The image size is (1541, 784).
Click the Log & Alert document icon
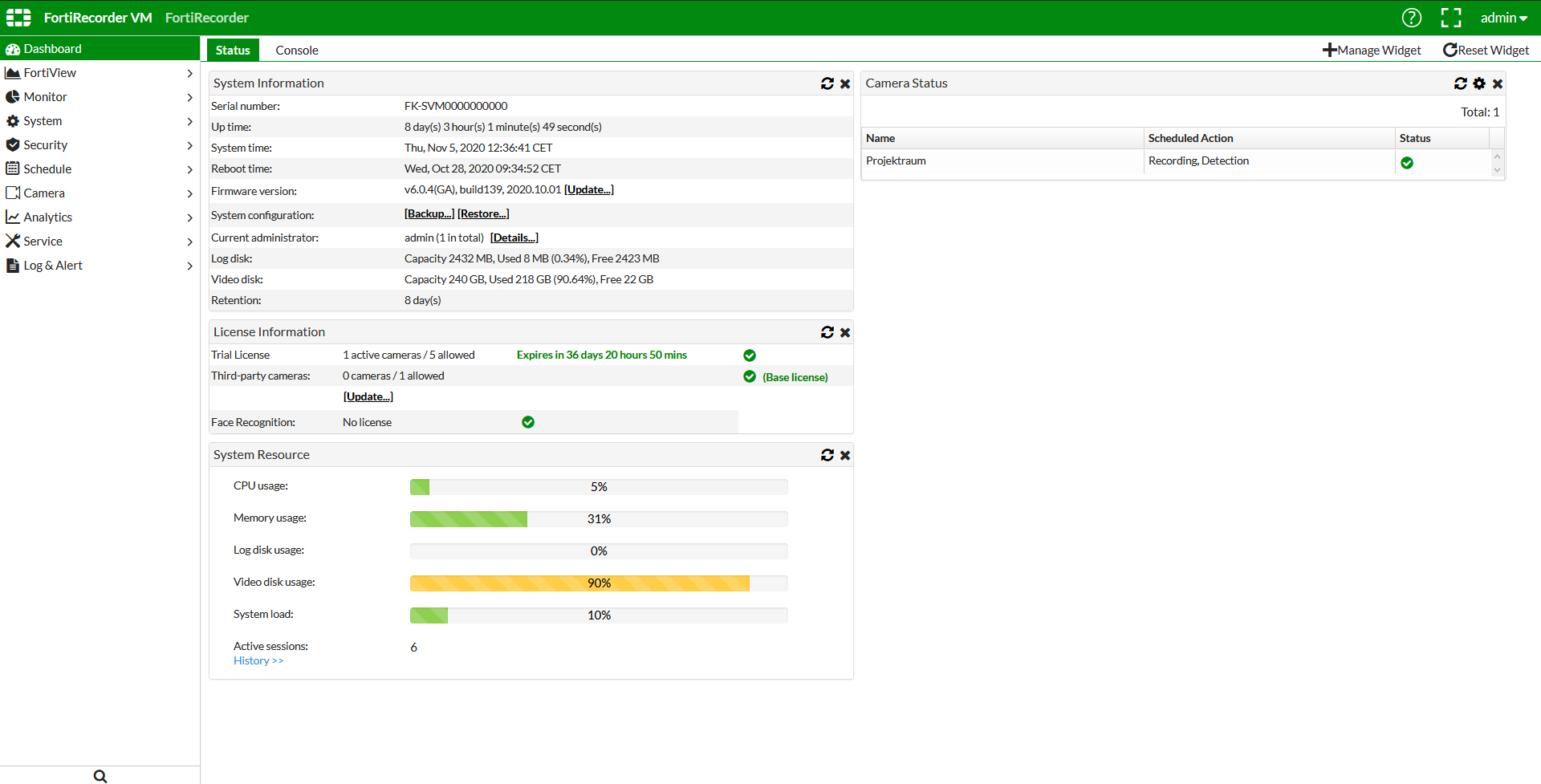13,266
